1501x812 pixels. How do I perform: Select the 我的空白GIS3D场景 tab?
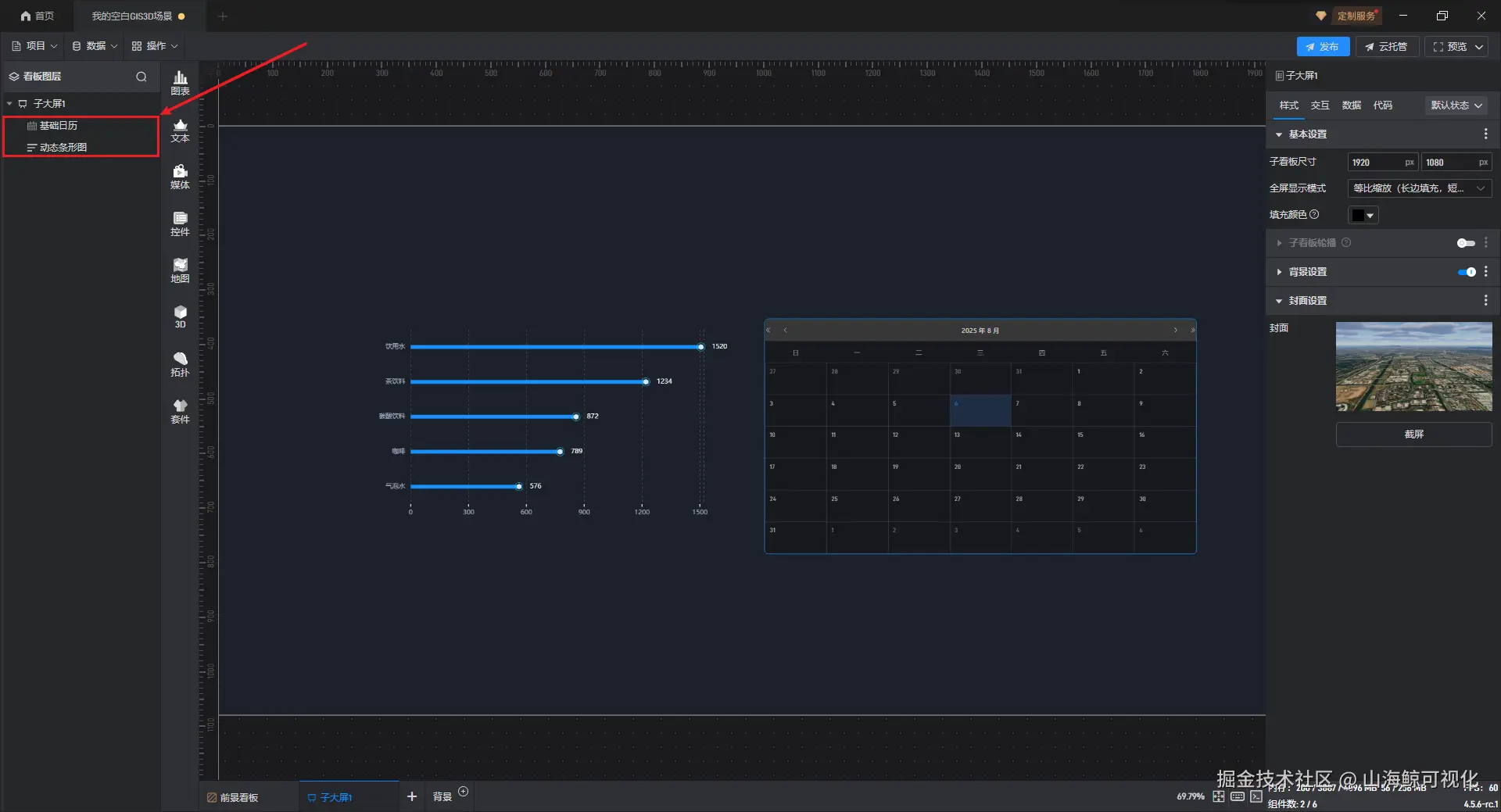138,16
